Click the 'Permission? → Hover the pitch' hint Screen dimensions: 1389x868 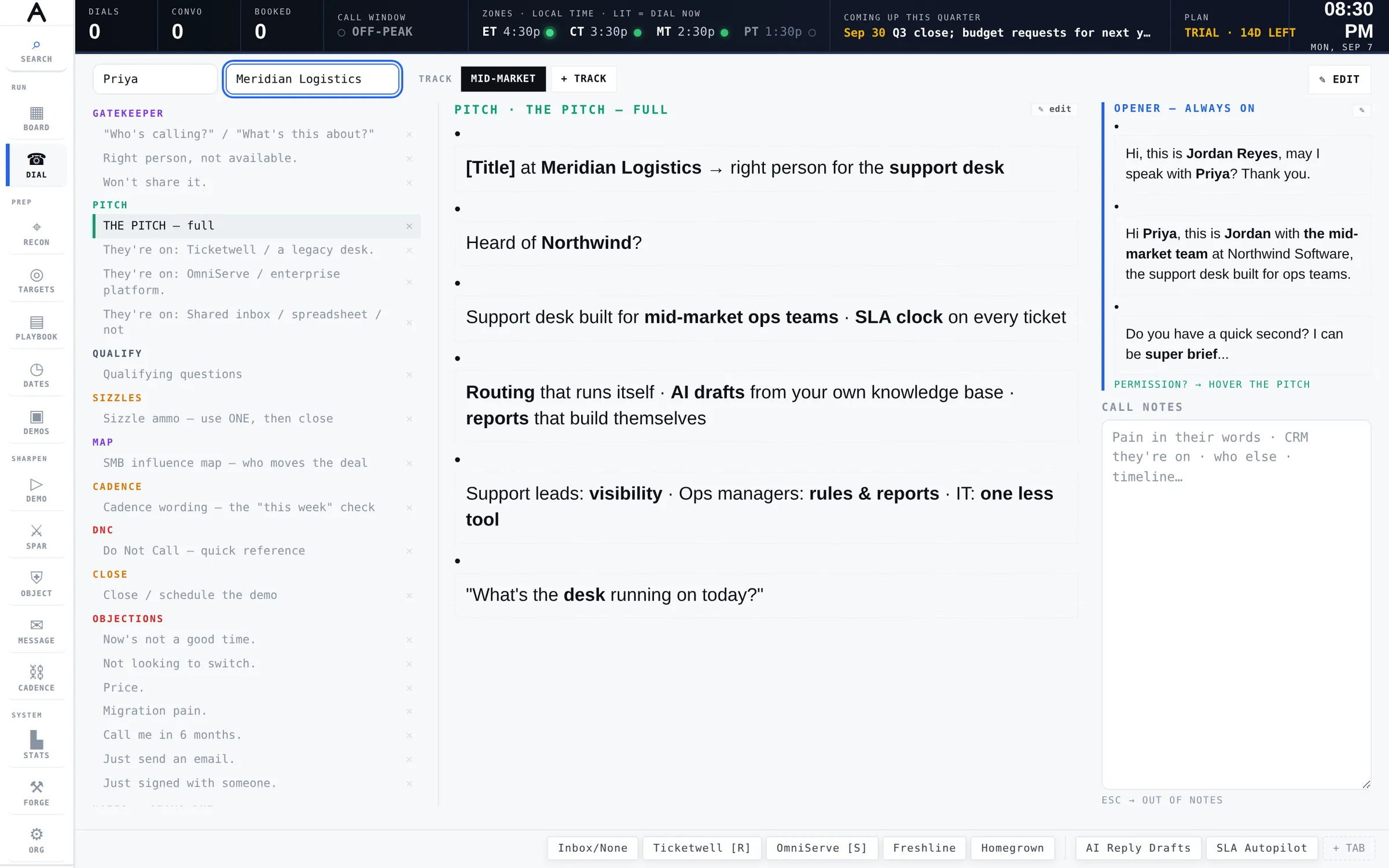[x=1212, y=385]
